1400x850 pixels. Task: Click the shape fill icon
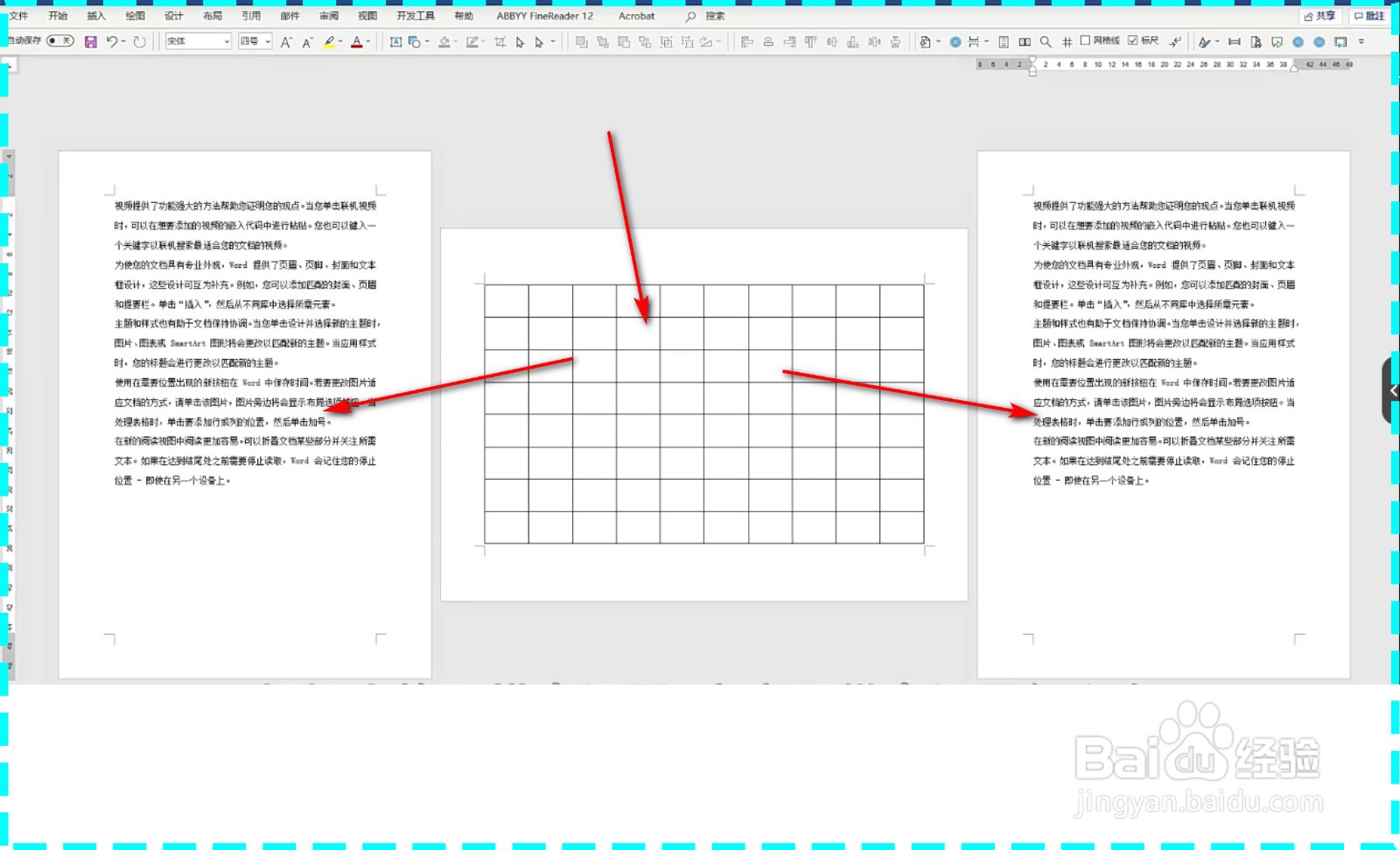[x=444, y=41]
